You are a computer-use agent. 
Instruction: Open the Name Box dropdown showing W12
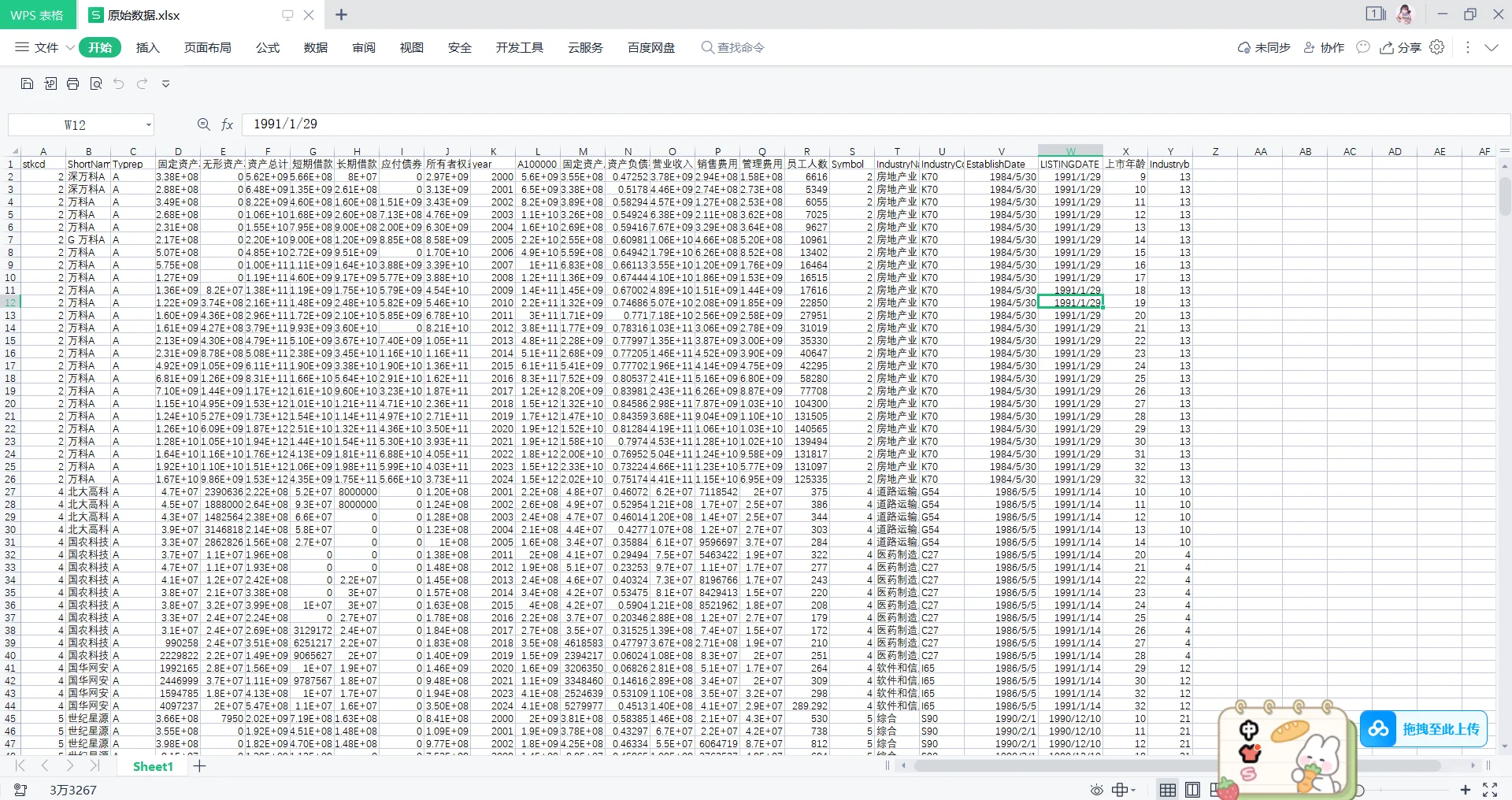148,125
